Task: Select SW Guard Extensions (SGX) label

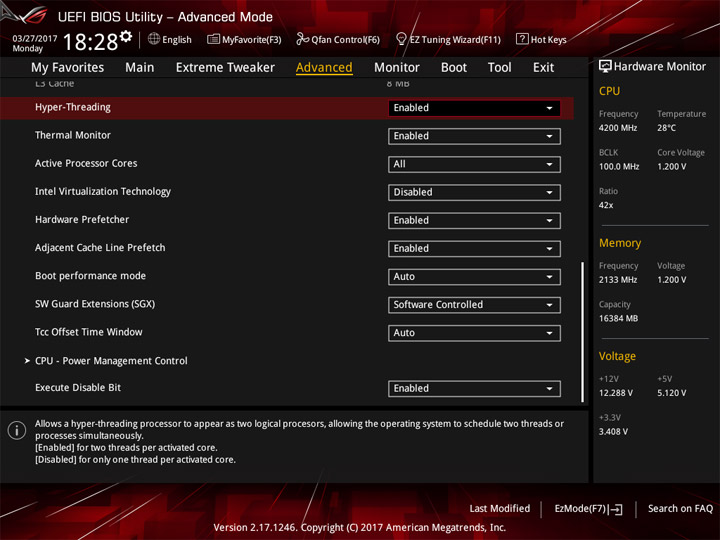Action: [95, 304]
